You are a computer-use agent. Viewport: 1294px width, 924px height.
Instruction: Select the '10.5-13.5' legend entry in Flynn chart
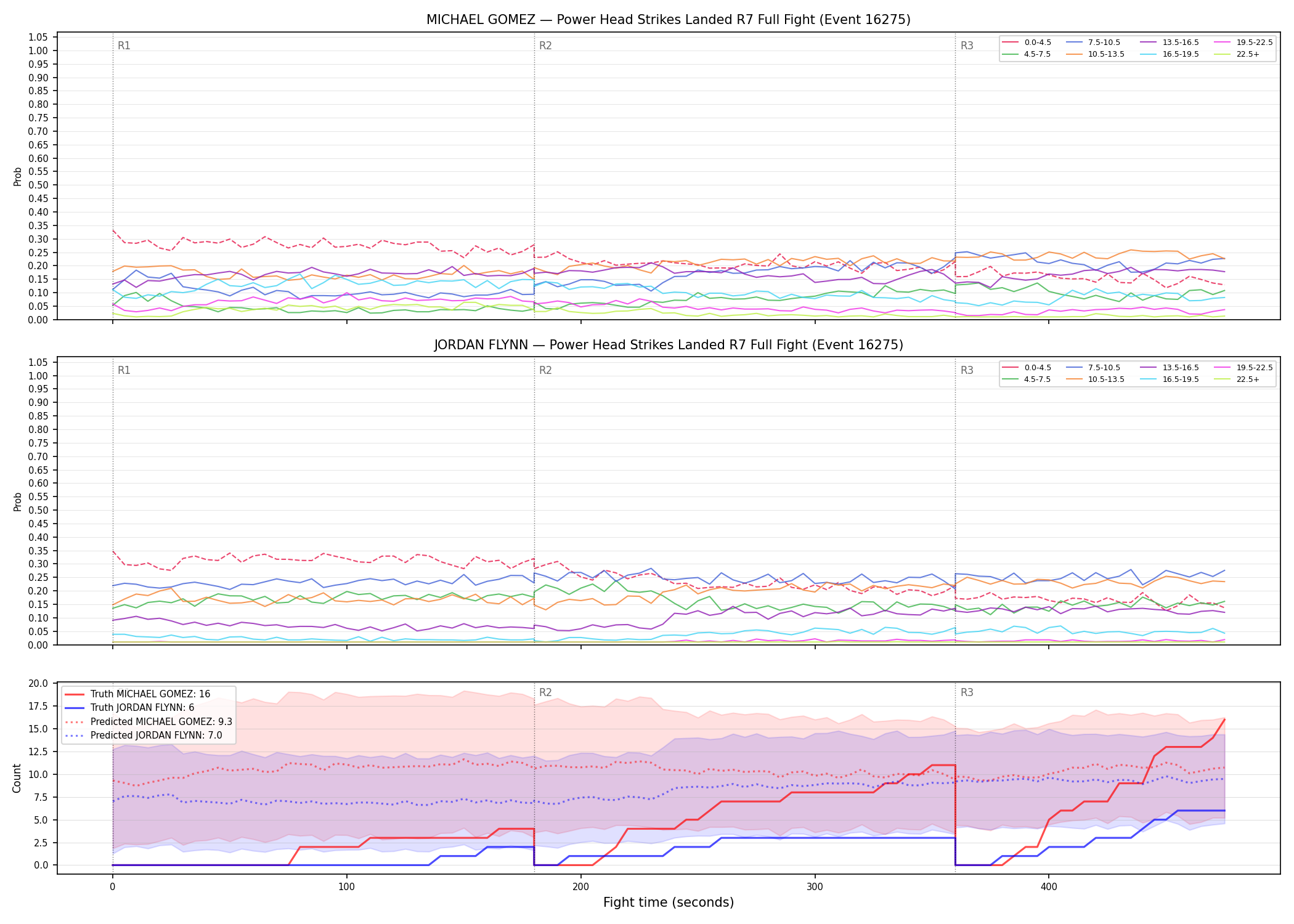click(x=1094, y=379)
